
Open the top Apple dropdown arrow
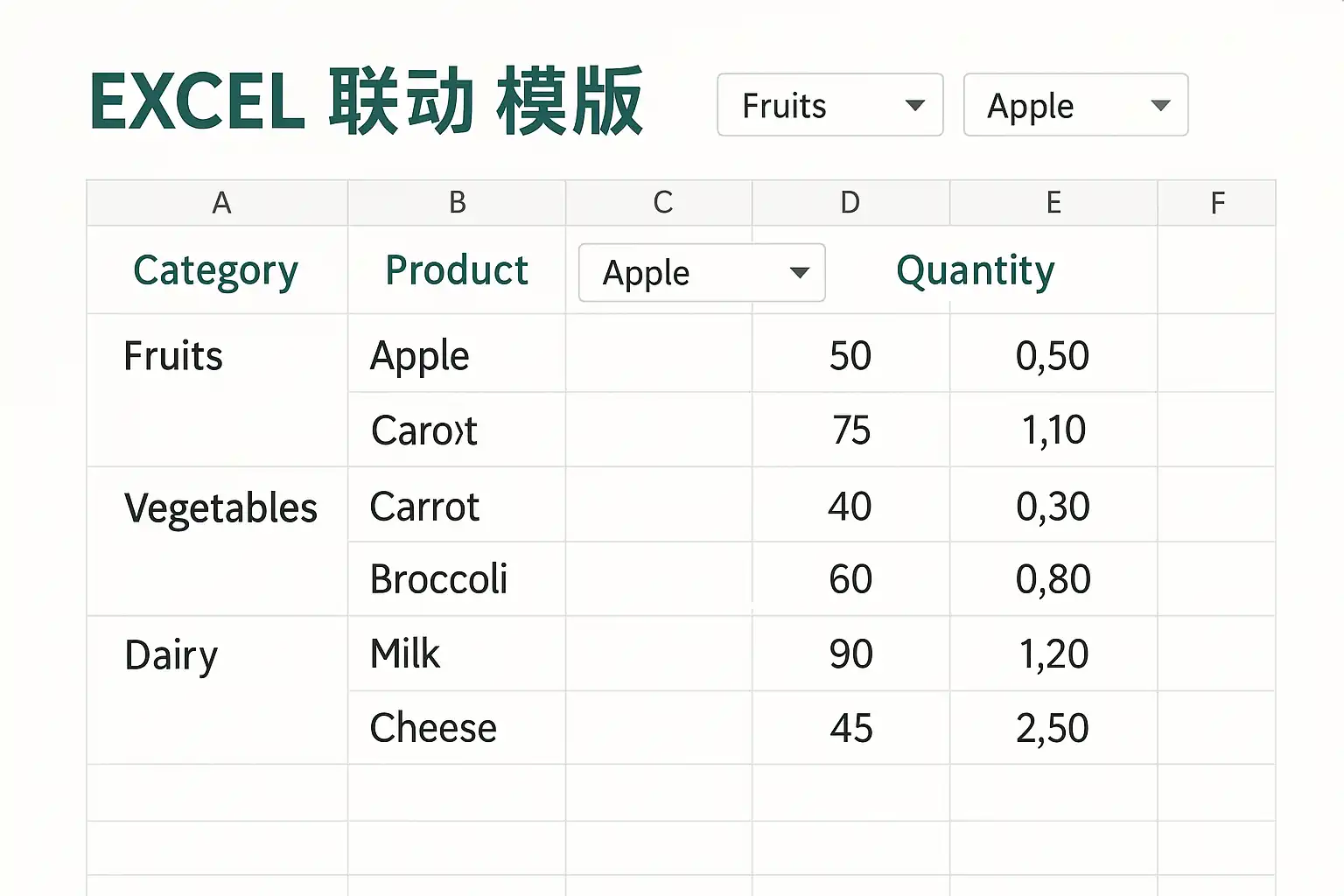pyautogui.click(x=1160, y=106)
